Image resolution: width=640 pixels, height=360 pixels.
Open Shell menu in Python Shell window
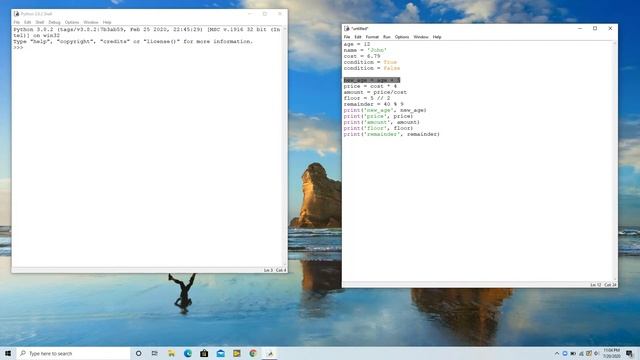tap(40, 22)
